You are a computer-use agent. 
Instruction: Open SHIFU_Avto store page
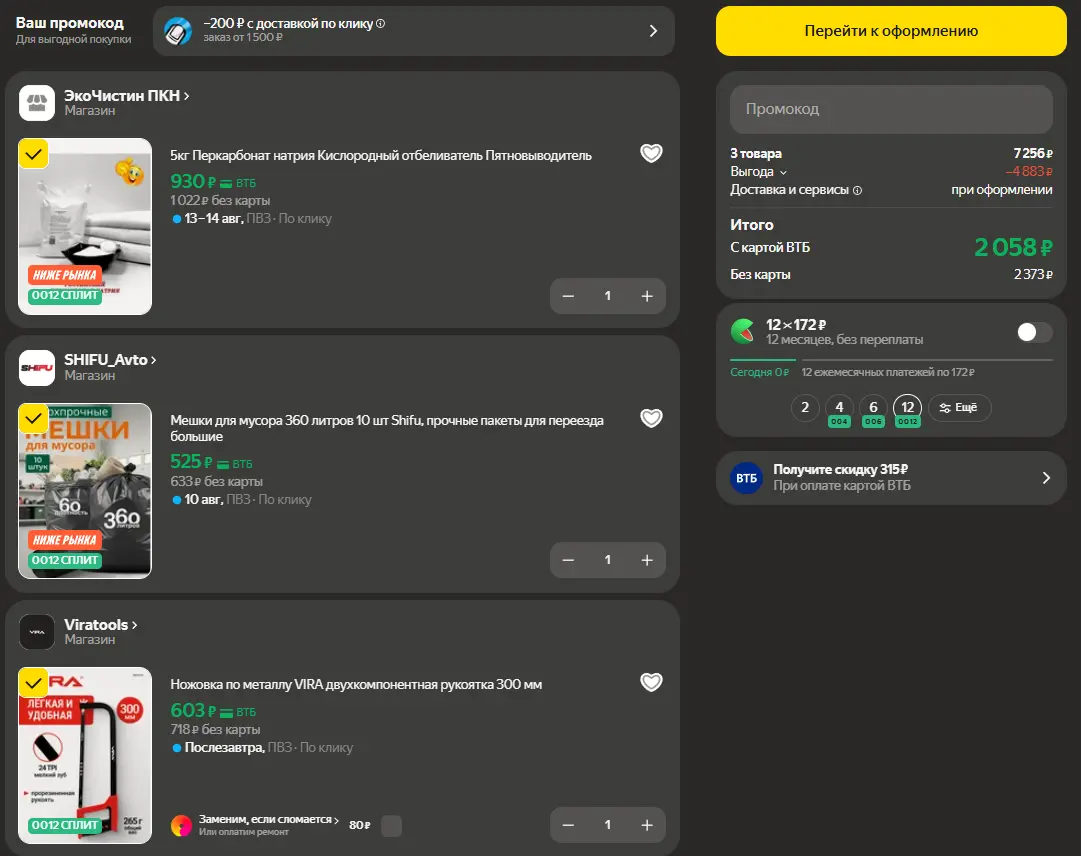110,360
